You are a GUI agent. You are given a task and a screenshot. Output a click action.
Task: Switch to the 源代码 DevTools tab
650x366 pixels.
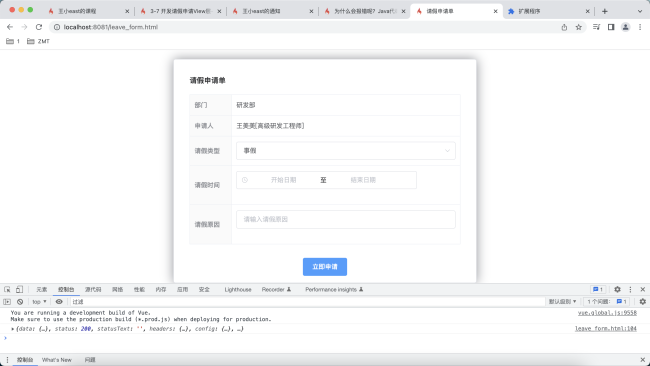(93, 289)
